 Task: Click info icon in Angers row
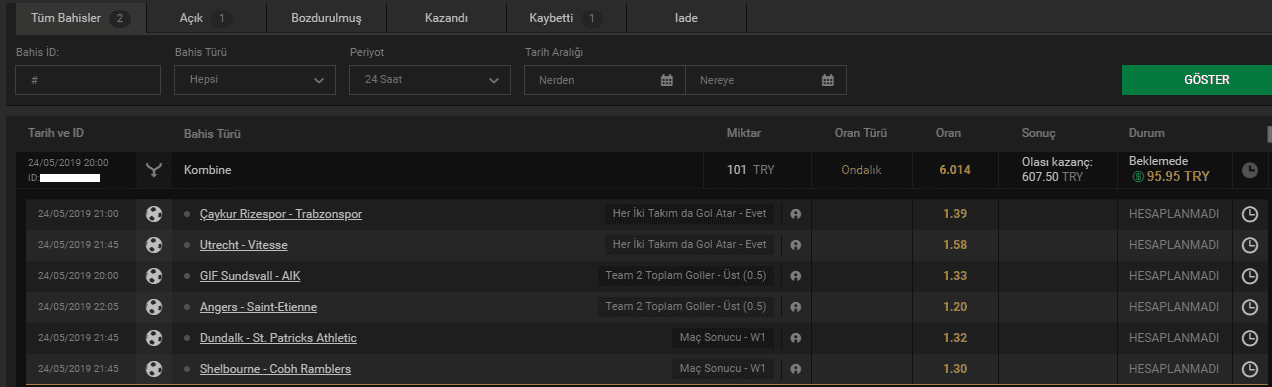tap(796, 307)
